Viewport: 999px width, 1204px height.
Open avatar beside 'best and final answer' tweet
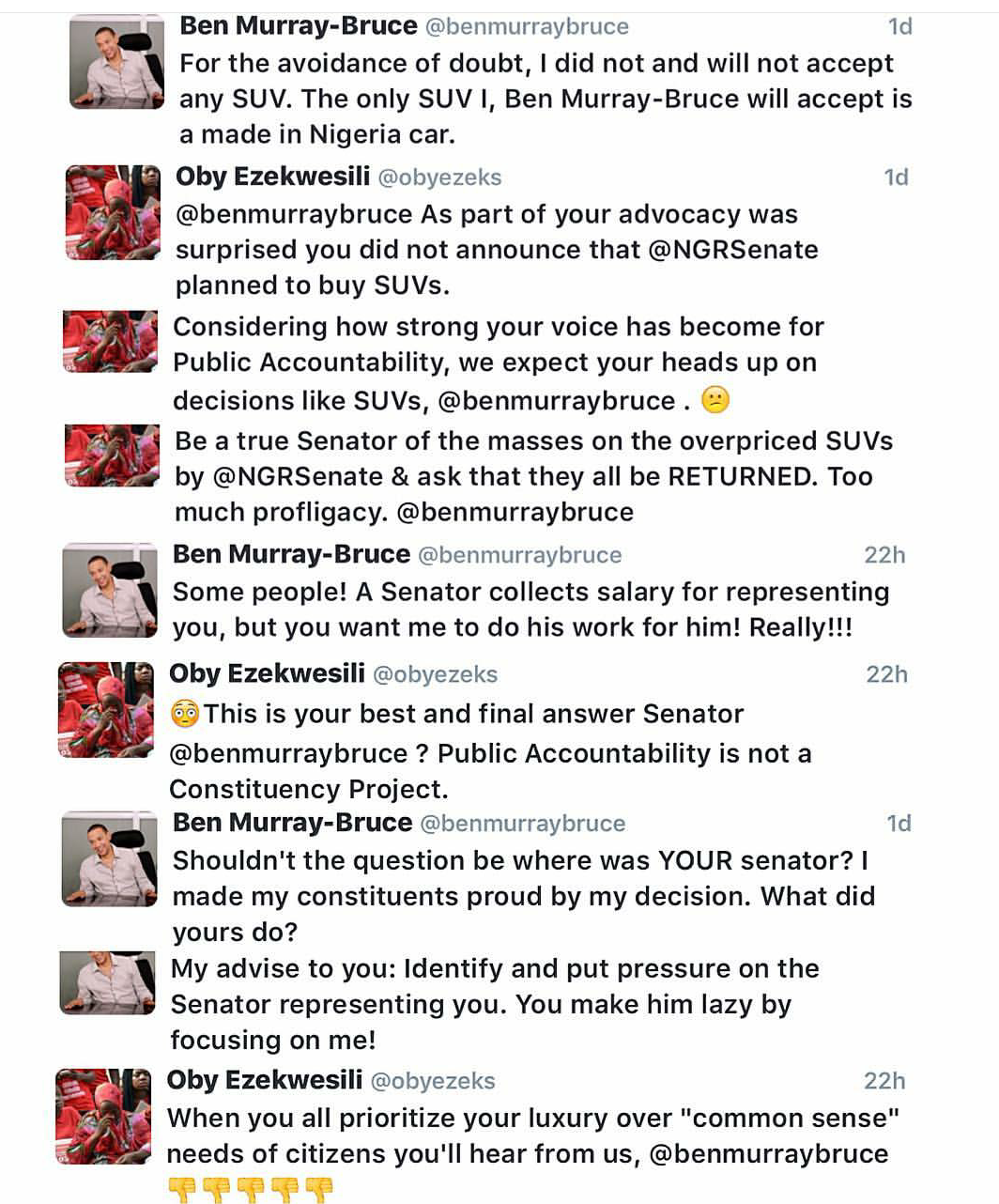click(x=106, y=709)
